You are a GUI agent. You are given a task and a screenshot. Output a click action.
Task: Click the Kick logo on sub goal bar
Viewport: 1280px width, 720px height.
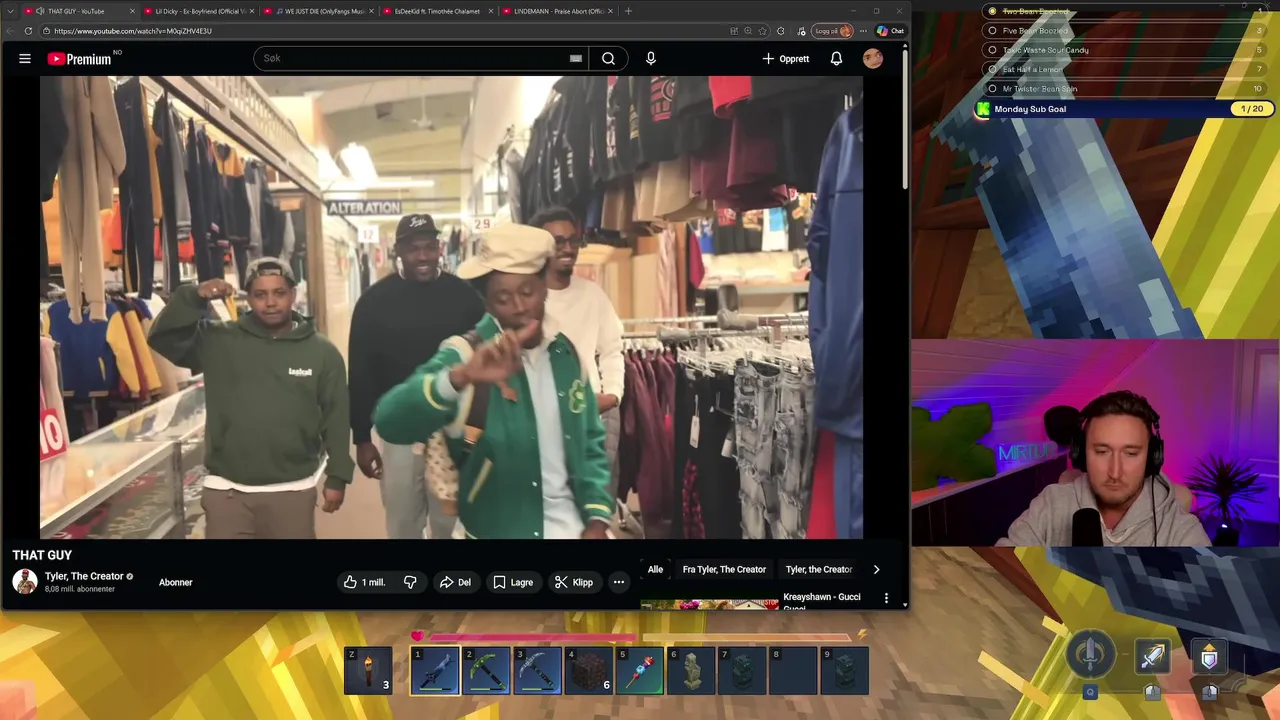tap(983, 109)
